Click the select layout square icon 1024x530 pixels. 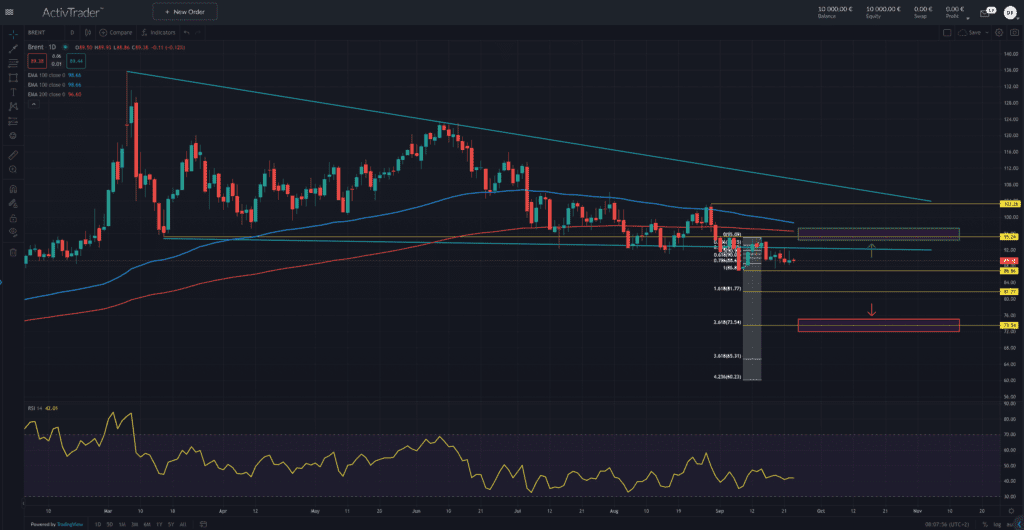pyautogui.click(x=947, y=32)
